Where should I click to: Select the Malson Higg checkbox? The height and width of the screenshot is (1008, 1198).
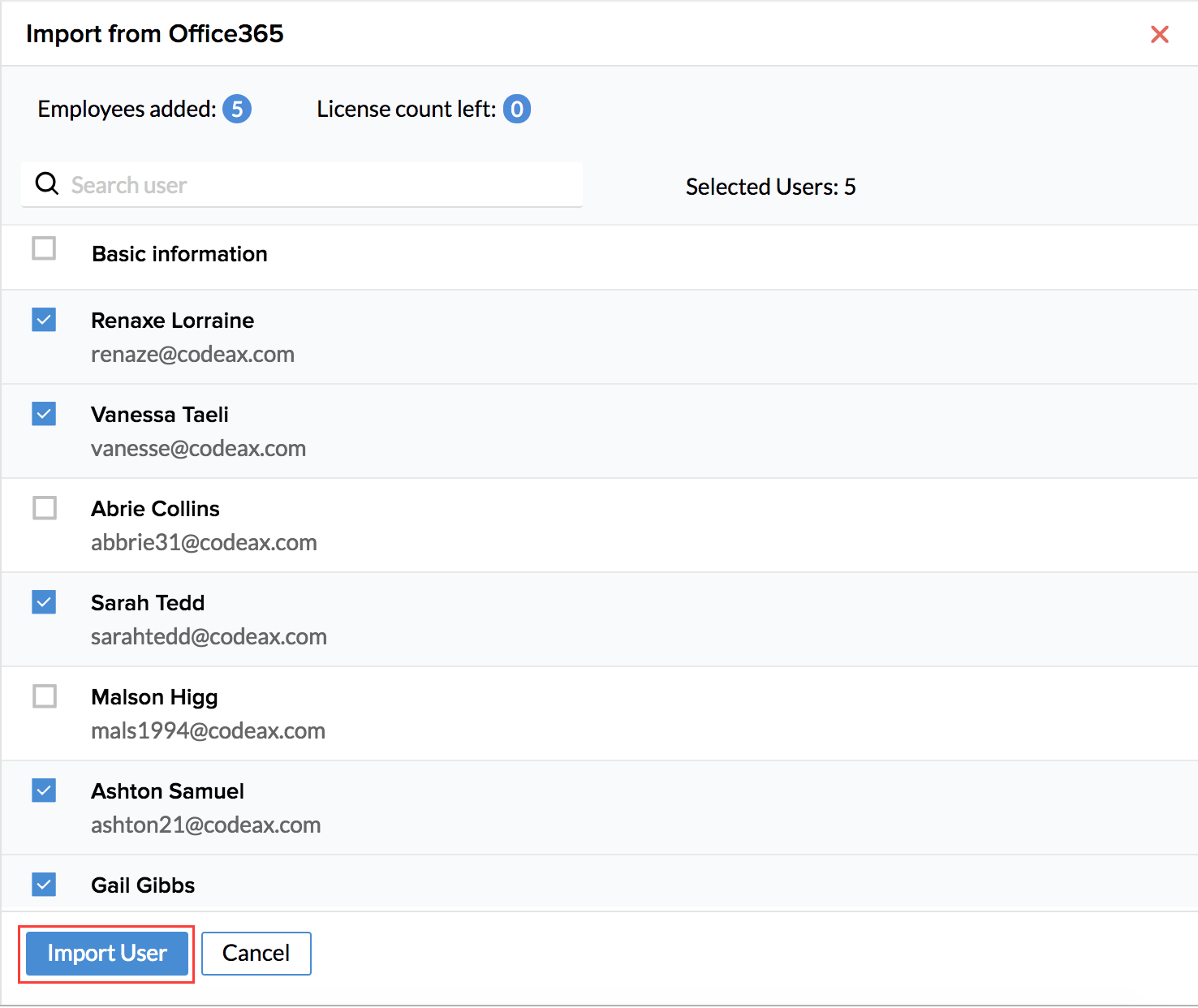click(x=44, y=696)
